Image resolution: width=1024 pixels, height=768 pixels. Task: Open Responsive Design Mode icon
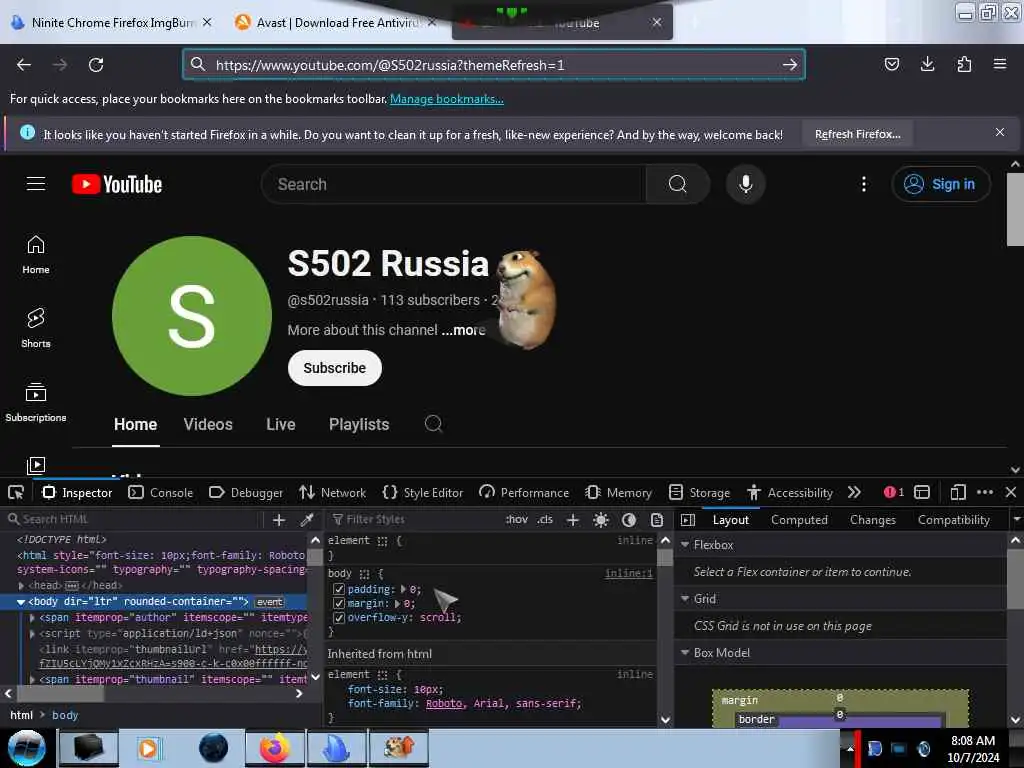click(958, 492)
